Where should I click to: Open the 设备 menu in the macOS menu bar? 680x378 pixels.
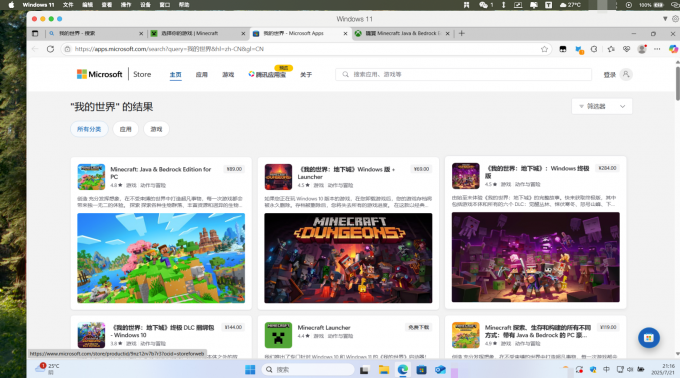145,5
